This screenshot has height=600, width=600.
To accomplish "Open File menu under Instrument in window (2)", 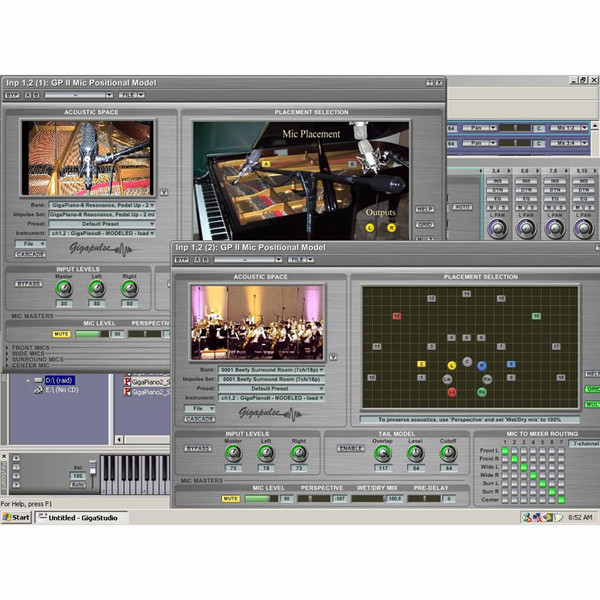I will (x=200, y=409).
